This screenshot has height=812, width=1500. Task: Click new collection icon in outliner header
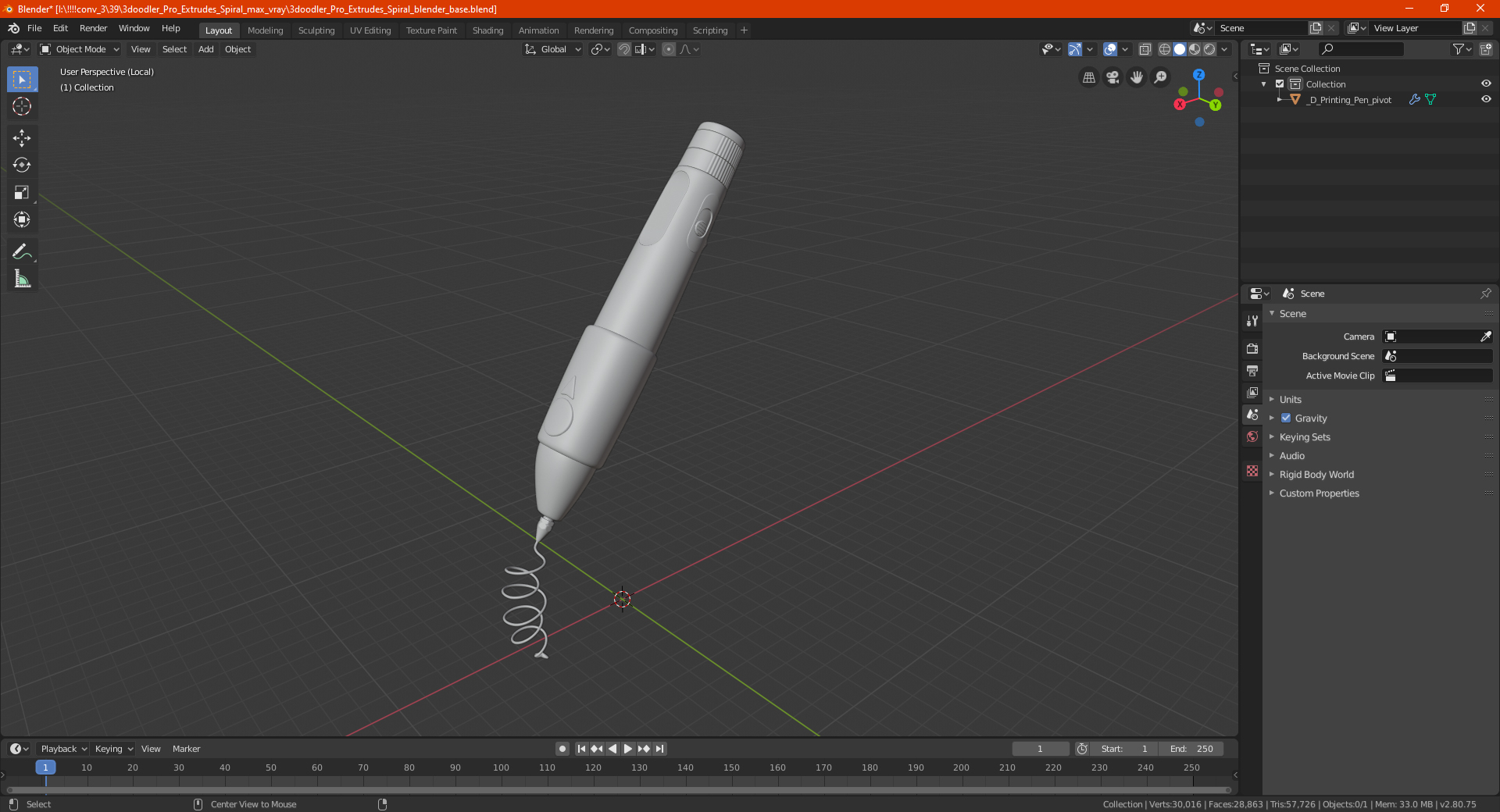click(x=1485, y=49)
